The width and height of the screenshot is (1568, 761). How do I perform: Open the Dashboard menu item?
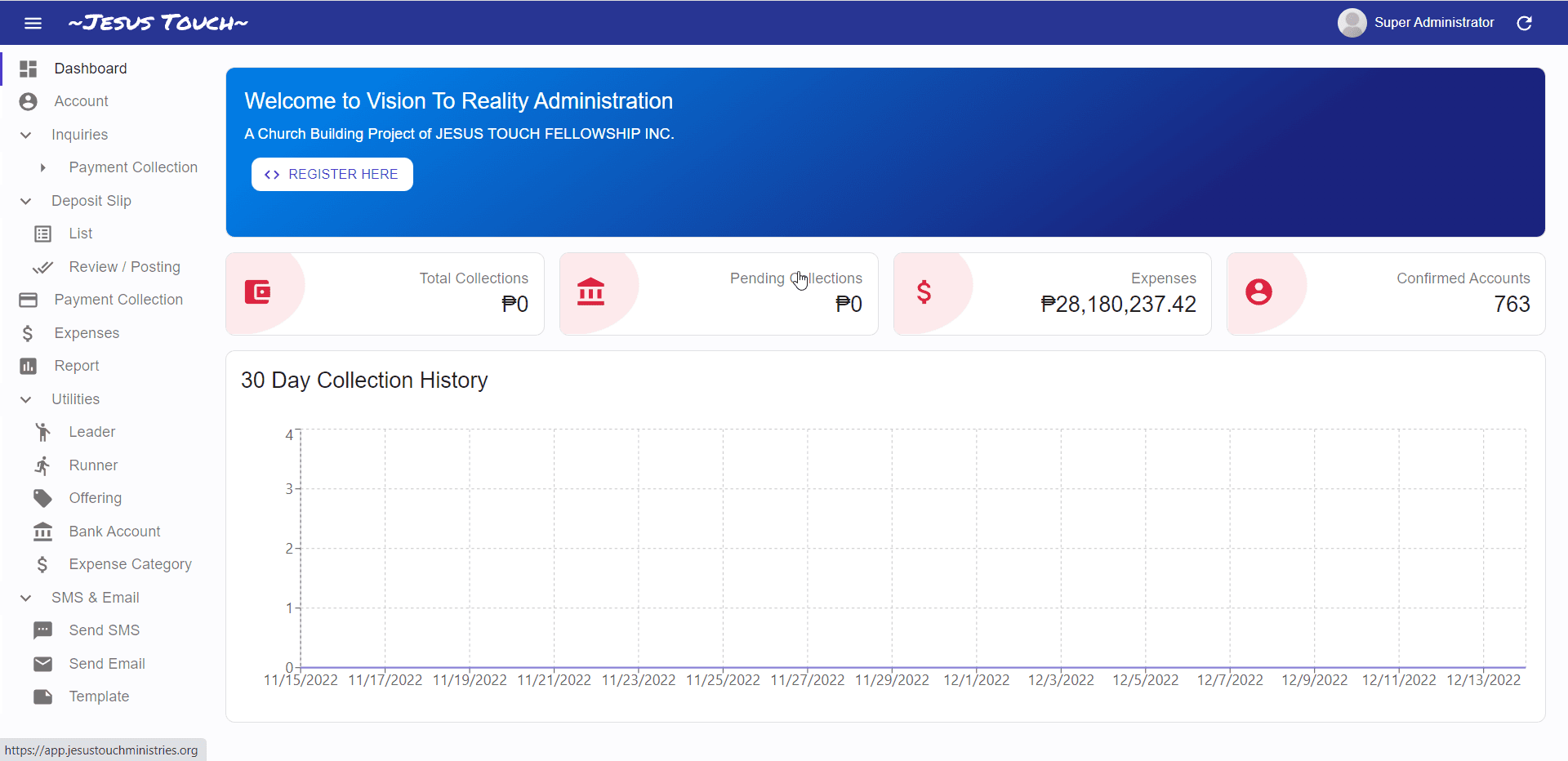(x=104, y=69)
